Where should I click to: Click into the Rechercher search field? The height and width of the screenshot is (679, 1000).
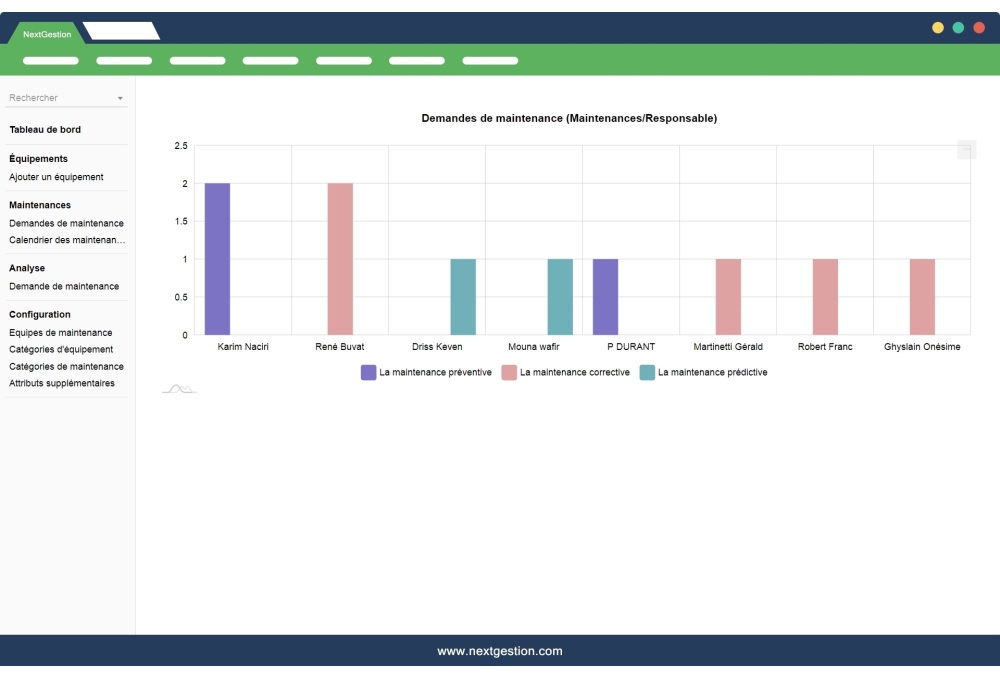[x=58, y=98]
